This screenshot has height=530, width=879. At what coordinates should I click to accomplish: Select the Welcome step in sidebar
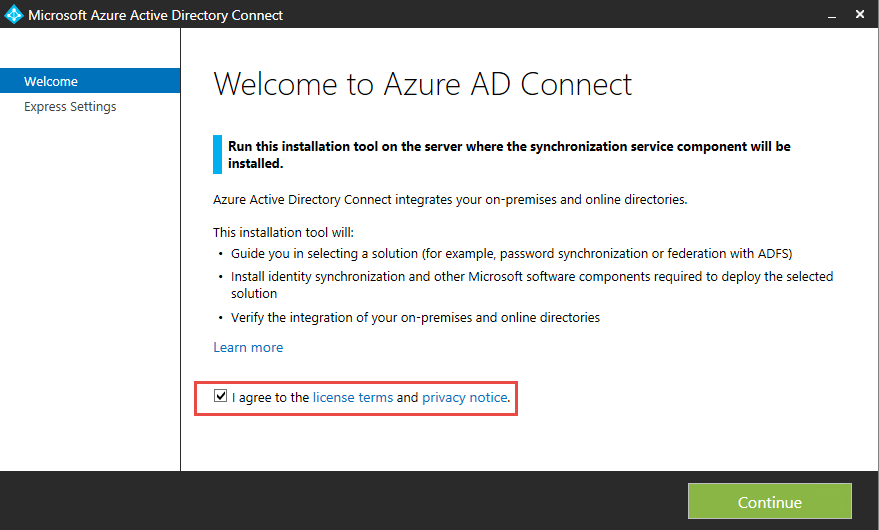pyautogui.click(x=51, y=81)
